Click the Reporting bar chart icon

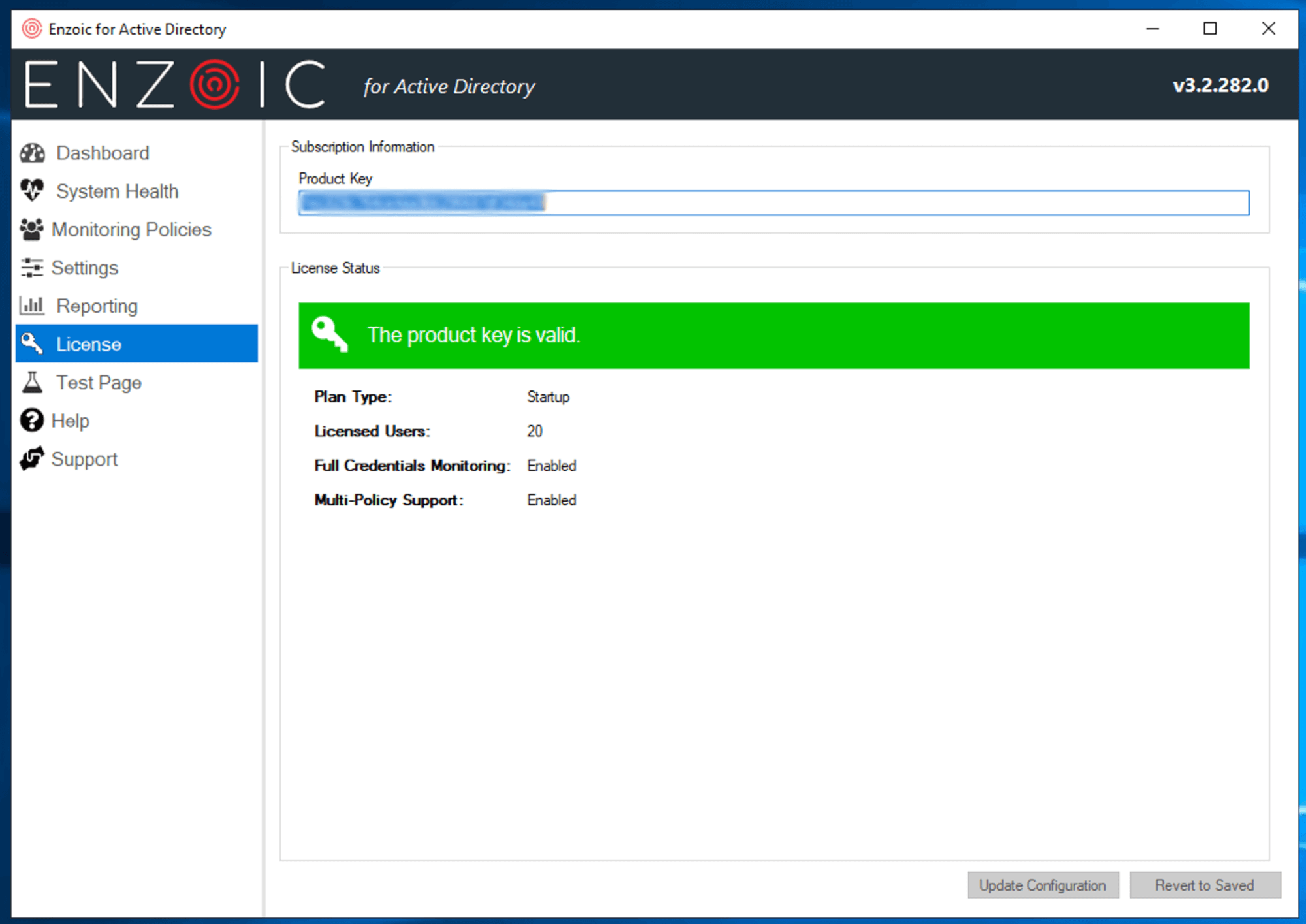pyautogui.click(x=31, y=305)
